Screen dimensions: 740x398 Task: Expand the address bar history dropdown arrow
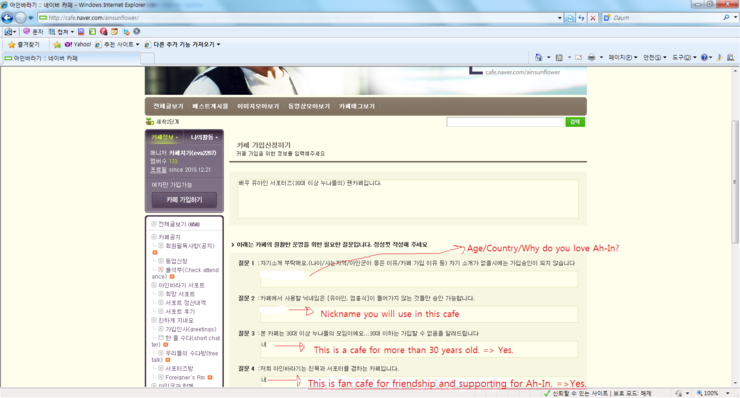(x=560, y=18)
